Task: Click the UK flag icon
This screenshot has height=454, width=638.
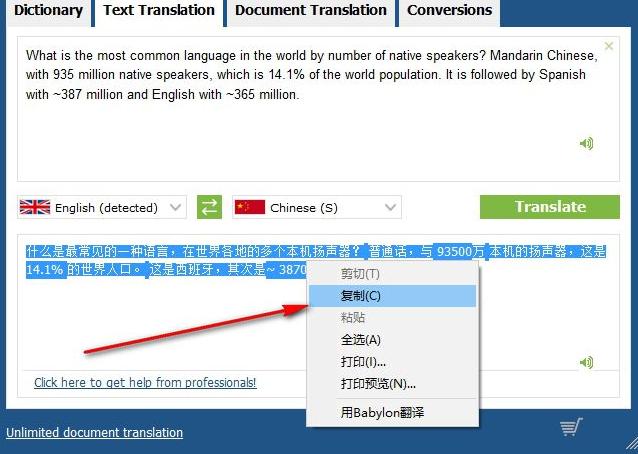Action: tap(35, 207)
